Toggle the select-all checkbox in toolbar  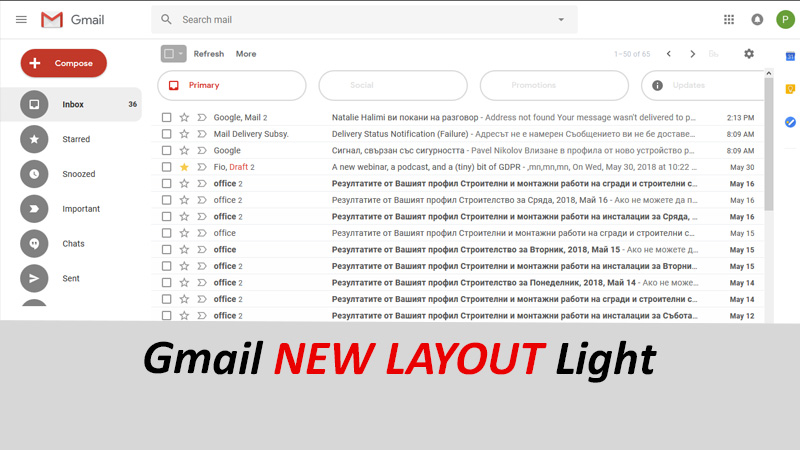(x=169, y=54)
